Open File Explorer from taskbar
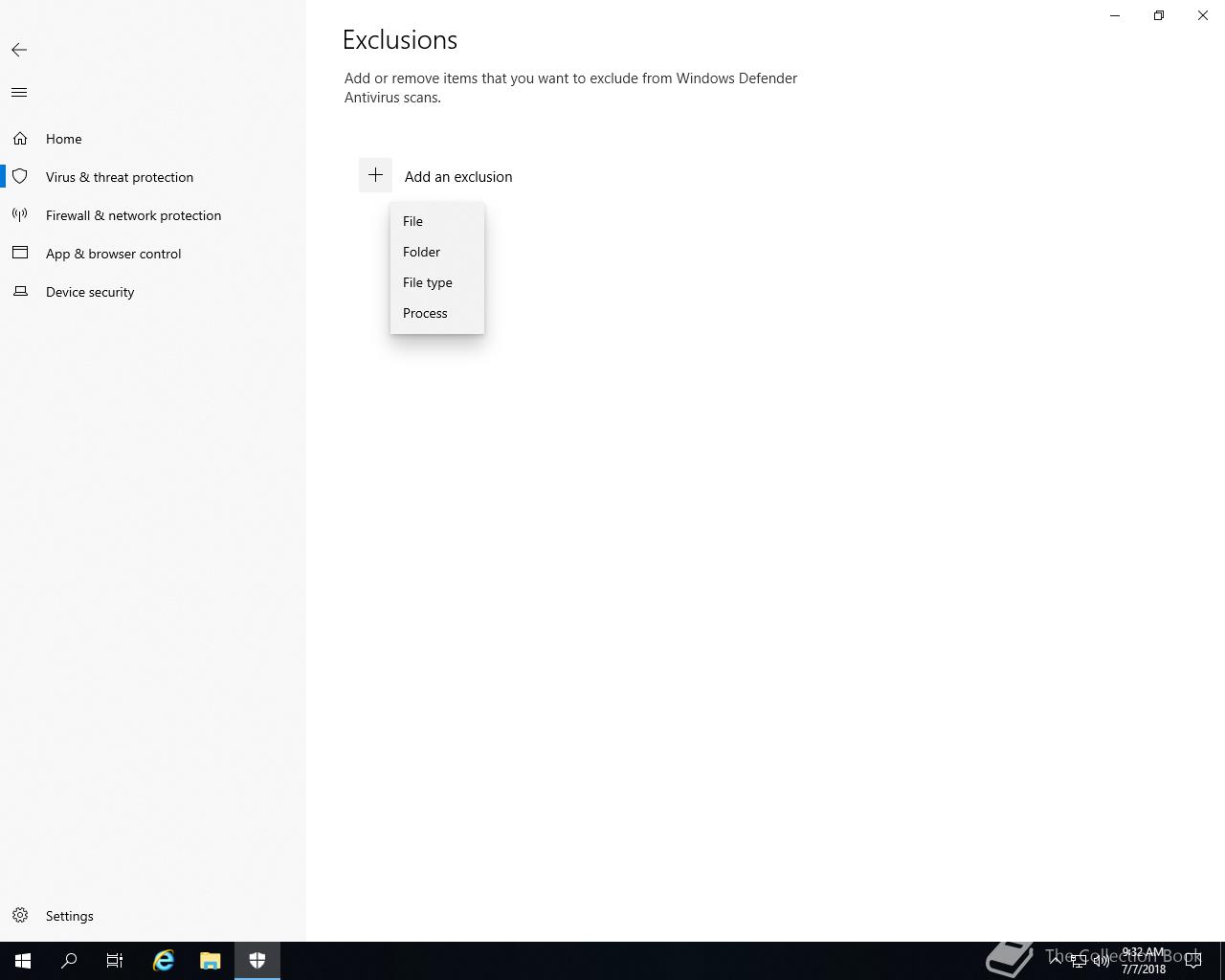Screen dimensions: 1225x980 coord(210,961)
